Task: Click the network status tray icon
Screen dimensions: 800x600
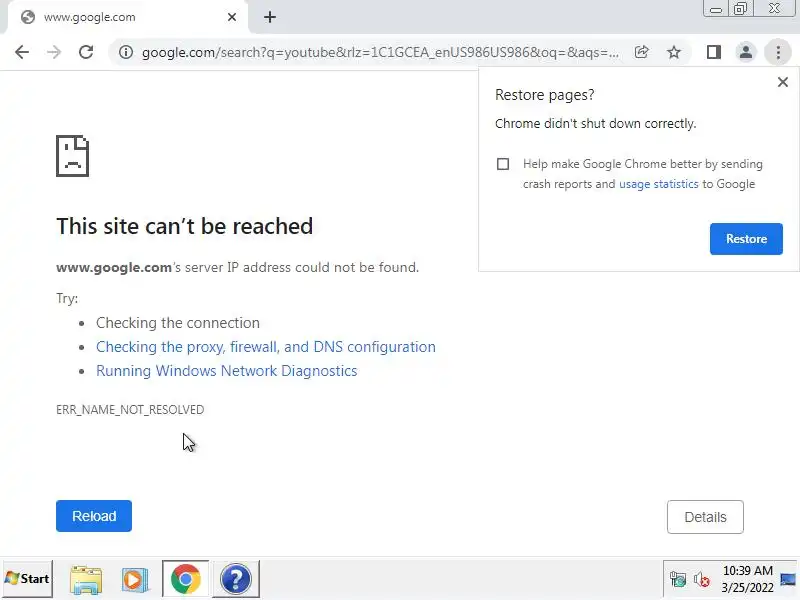Action: point(678,580)
